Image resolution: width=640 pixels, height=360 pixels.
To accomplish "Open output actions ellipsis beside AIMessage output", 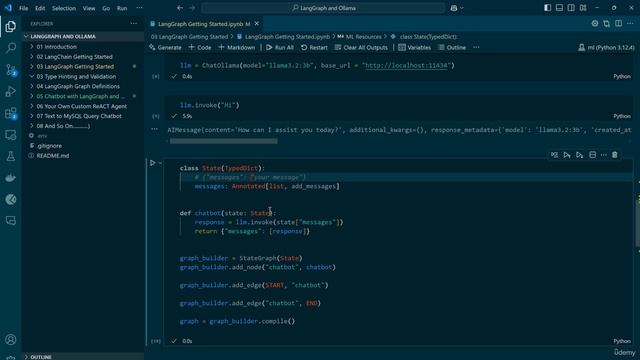I will click(154, 129).
